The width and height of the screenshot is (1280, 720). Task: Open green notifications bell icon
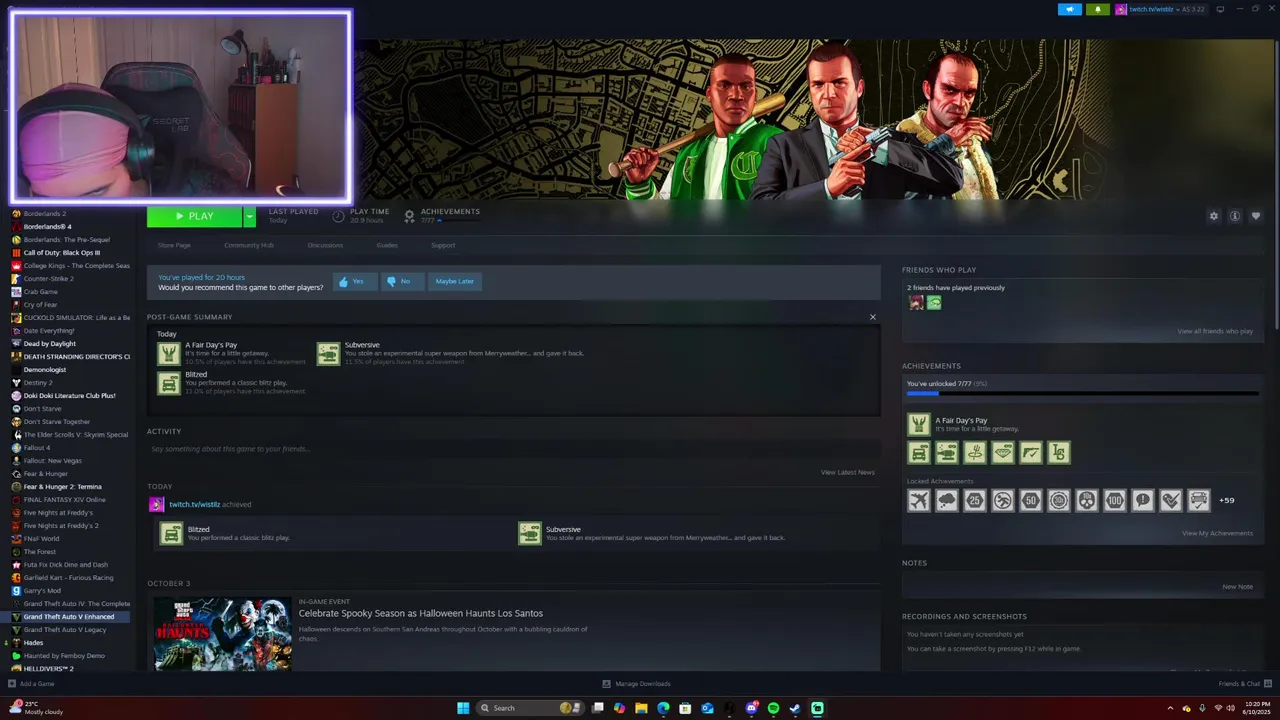(1098, 9)
